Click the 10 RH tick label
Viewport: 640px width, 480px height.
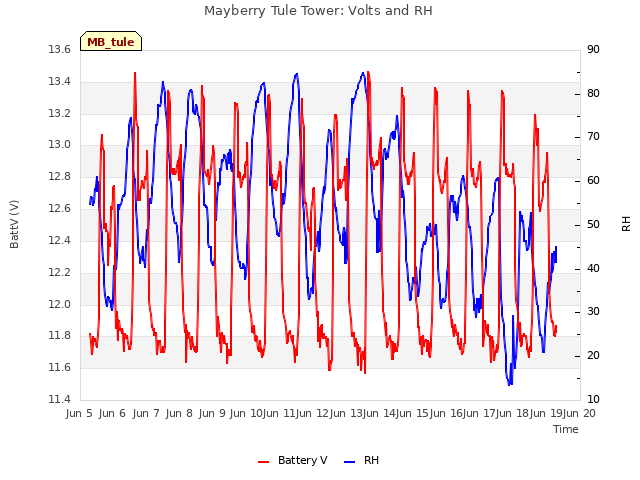[593, 399]
